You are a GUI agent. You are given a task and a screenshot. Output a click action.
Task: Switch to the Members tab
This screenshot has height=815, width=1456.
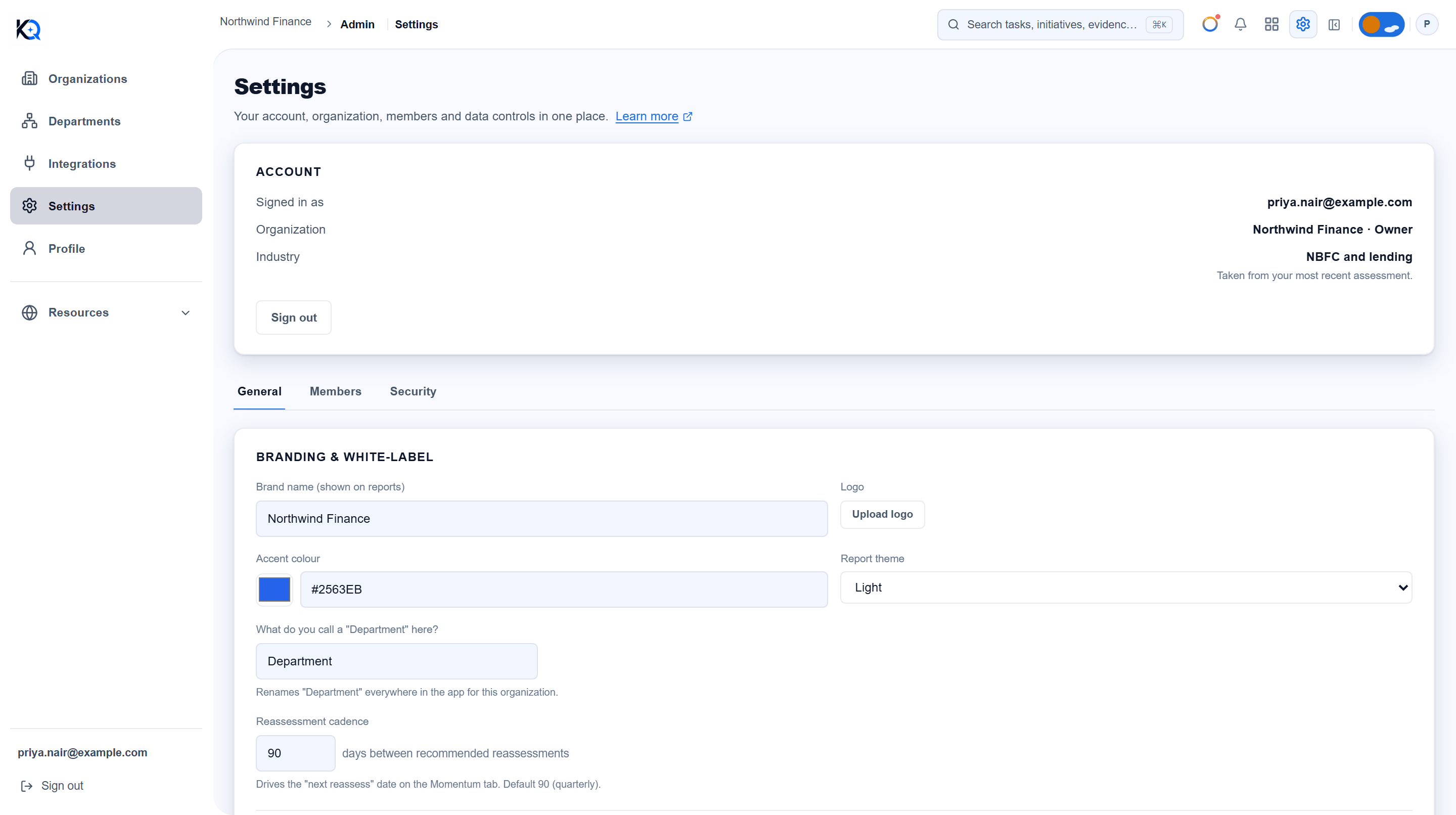point(335,391)
